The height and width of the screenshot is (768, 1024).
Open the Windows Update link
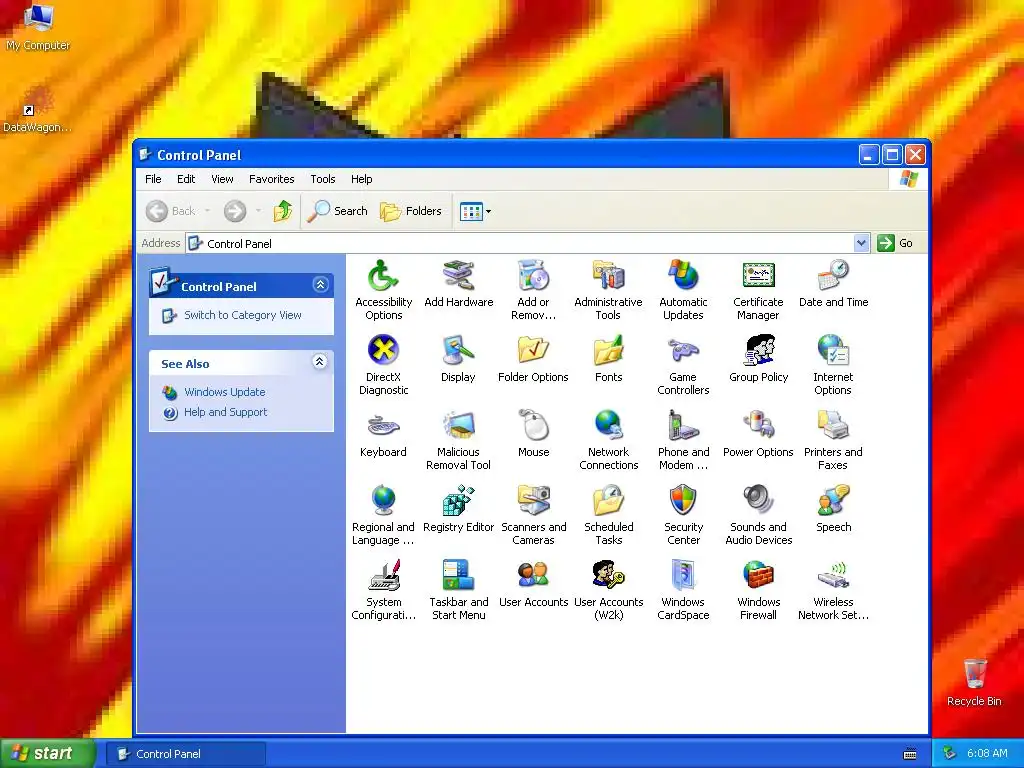pyautogui.click(x=225, y=392)
